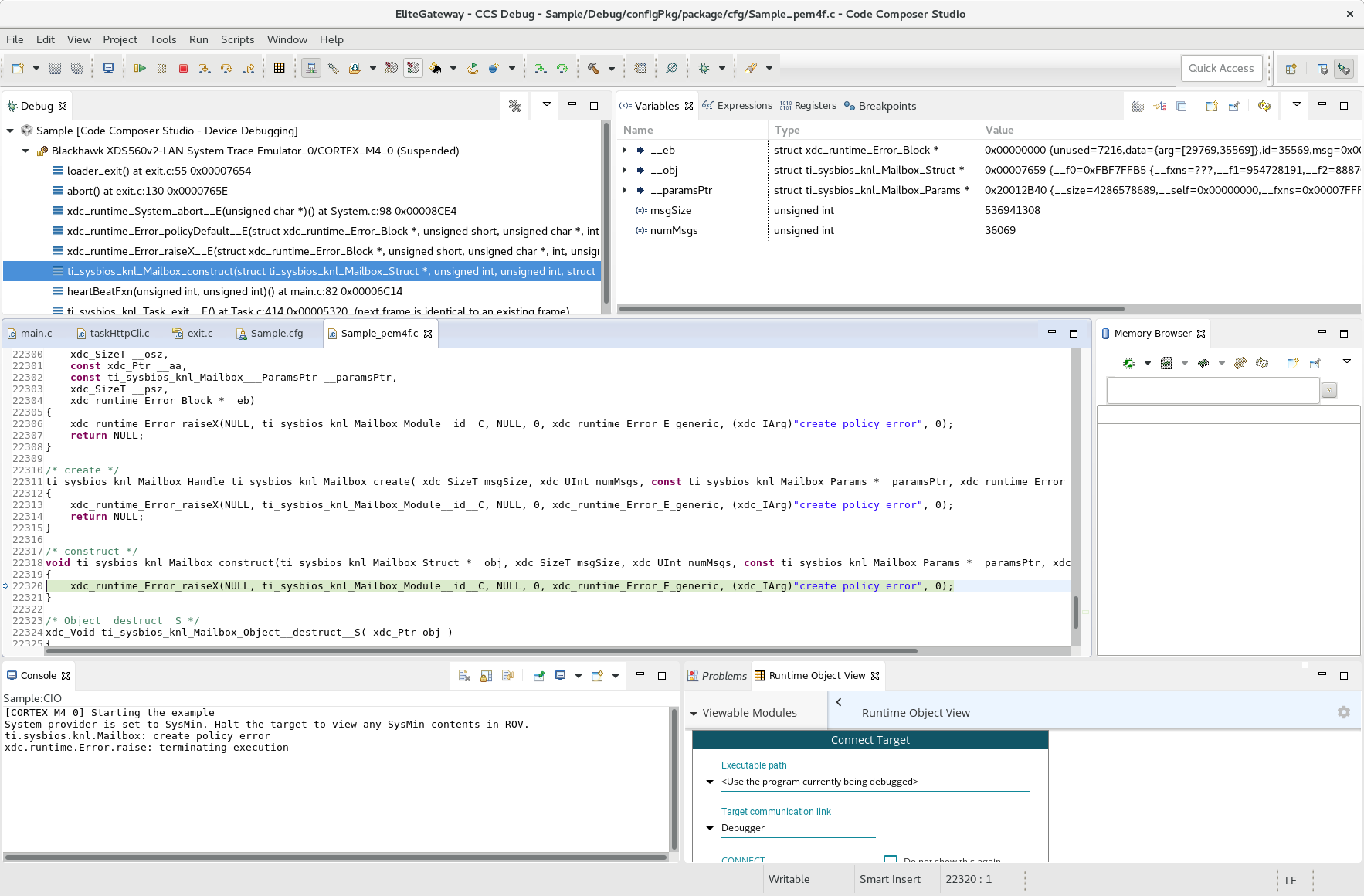Click the Variables view horizontal scrollbar
Screen dimensions: 1364x896
point(871,308)
